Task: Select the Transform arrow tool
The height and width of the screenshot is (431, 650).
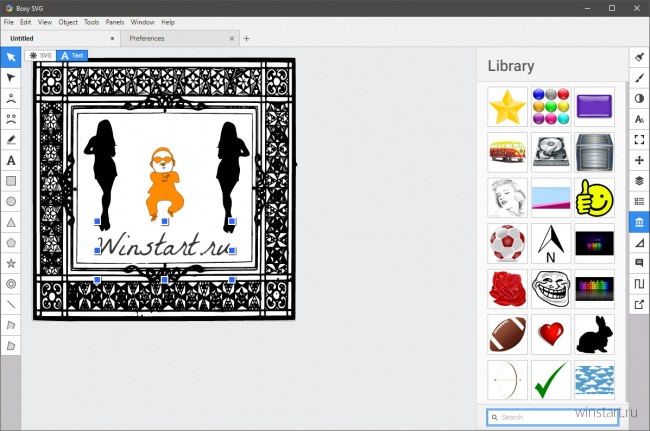Action: (11, 57)
